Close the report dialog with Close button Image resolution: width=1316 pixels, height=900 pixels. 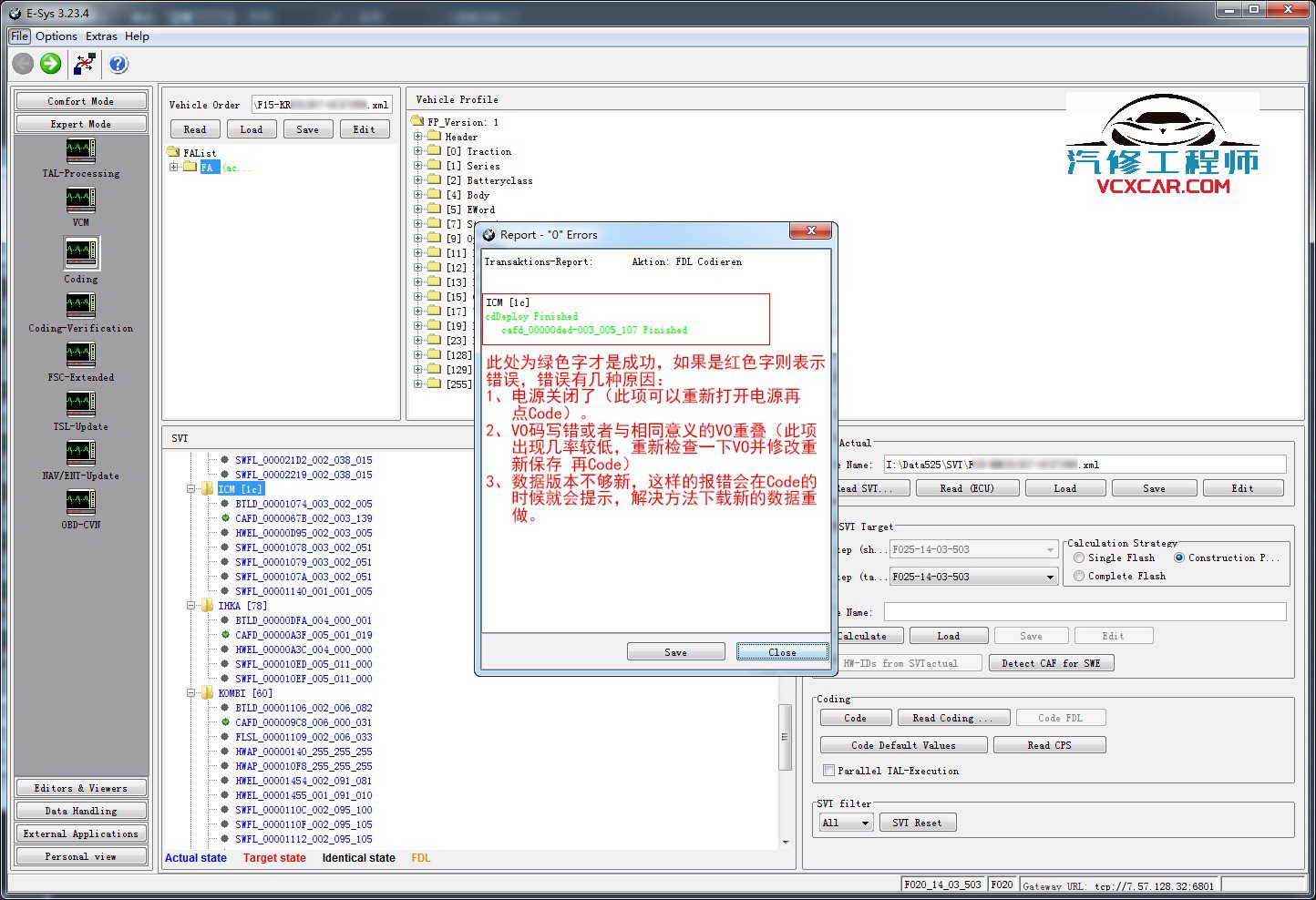point(782,652)
